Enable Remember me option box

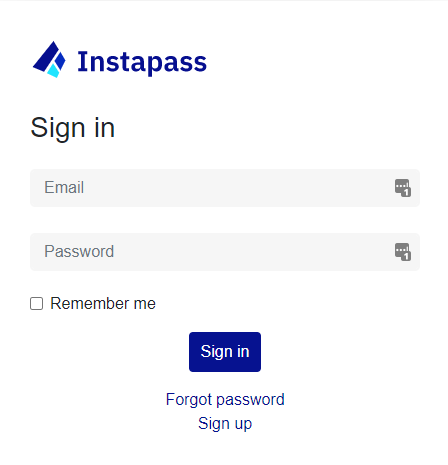[37, 304]
